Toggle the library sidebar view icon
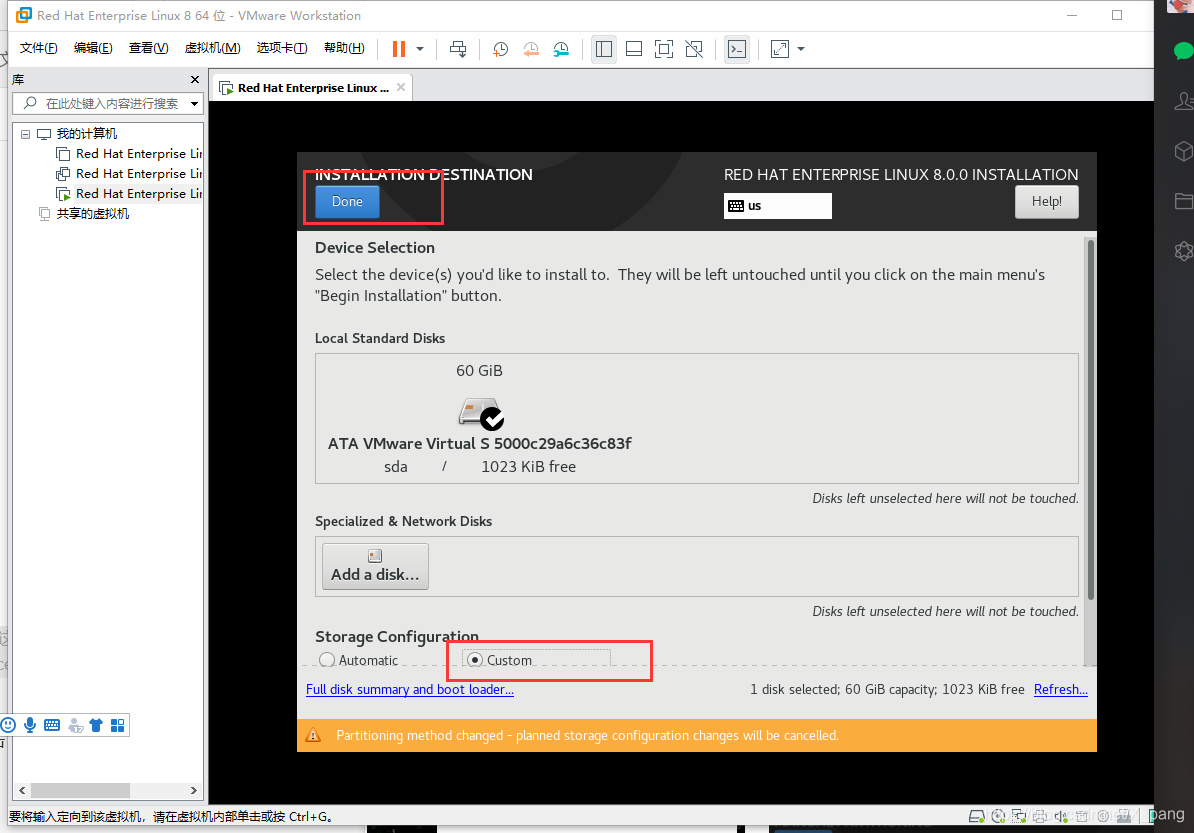This screenshot has width=1194, height=833. 604,49
